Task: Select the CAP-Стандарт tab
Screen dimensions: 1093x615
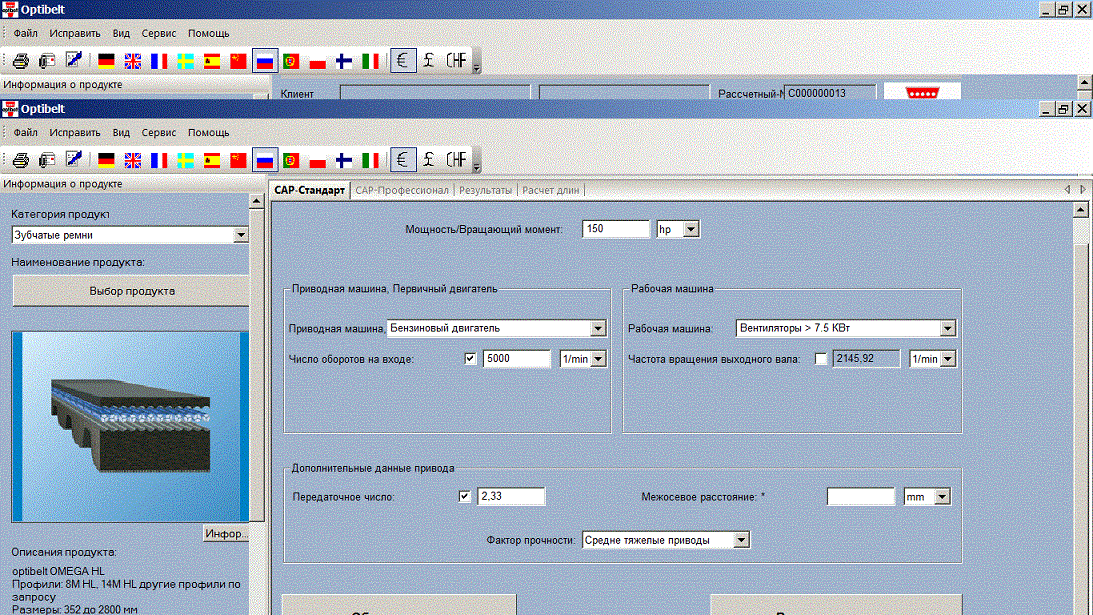Action: point(309,190)
